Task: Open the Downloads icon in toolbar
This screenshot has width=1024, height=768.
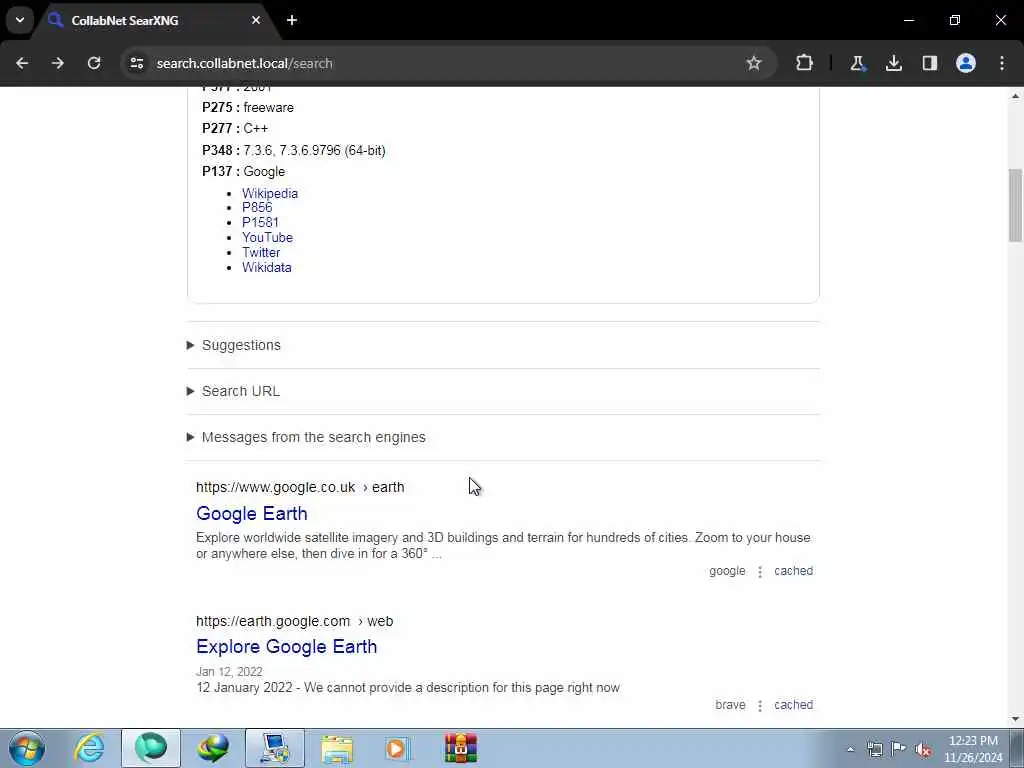Action: (893, 63)
